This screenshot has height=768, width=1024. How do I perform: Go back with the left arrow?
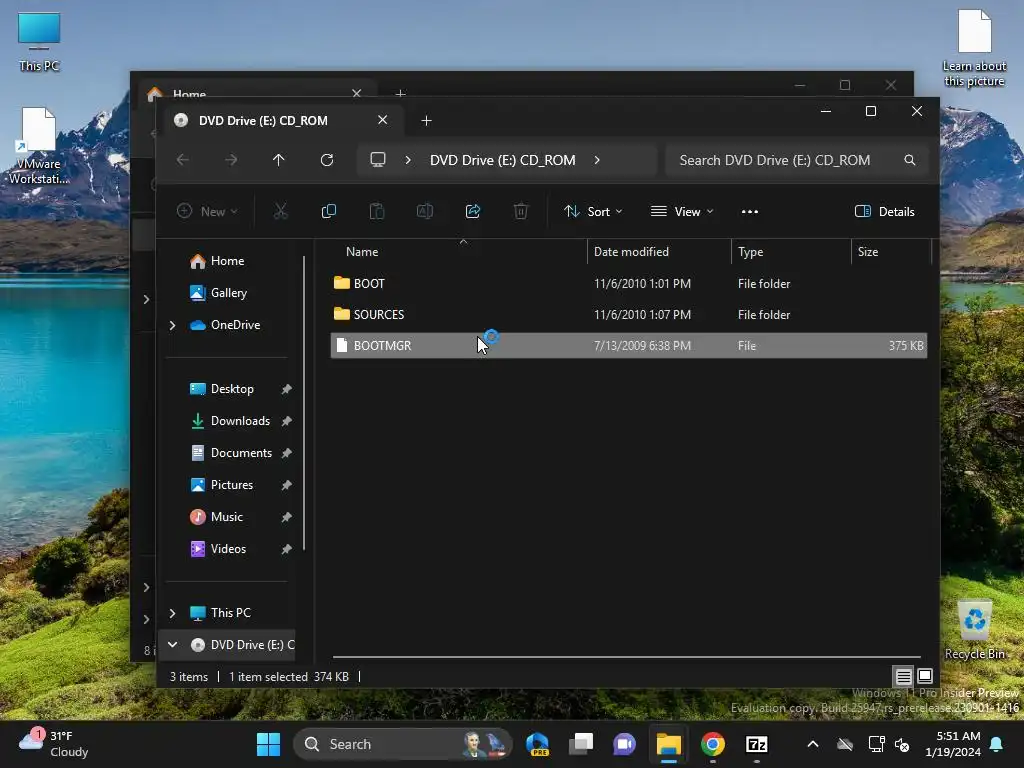[x=183, y=160]
